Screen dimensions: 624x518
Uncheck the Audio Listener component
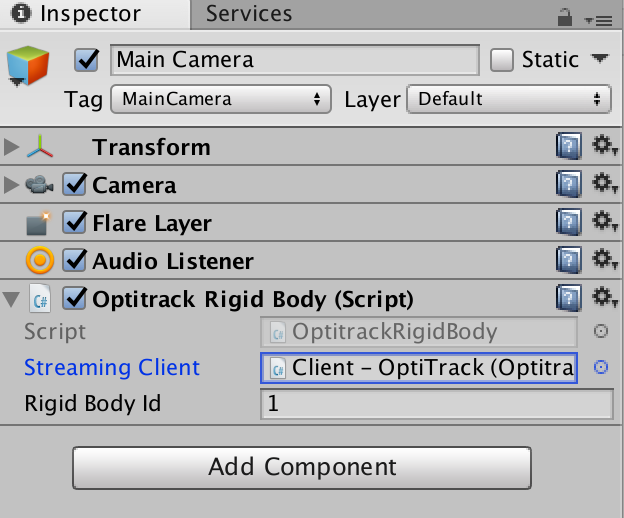pyautogui.click(x=74, y=261)
